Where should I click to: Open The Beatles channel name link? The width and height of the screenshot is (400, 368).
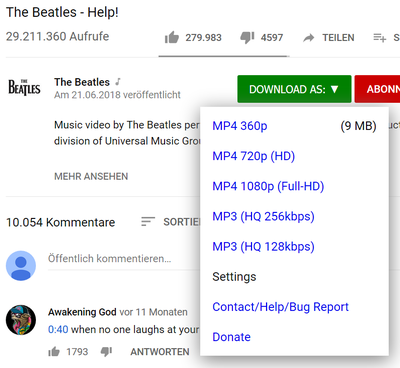[x=82, y=82]
